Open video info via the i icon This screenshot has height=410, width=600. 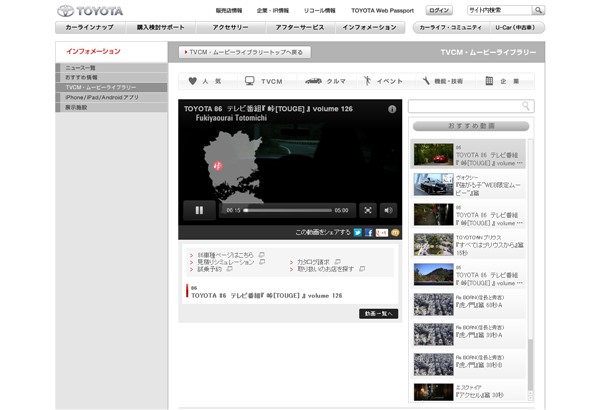392,109
